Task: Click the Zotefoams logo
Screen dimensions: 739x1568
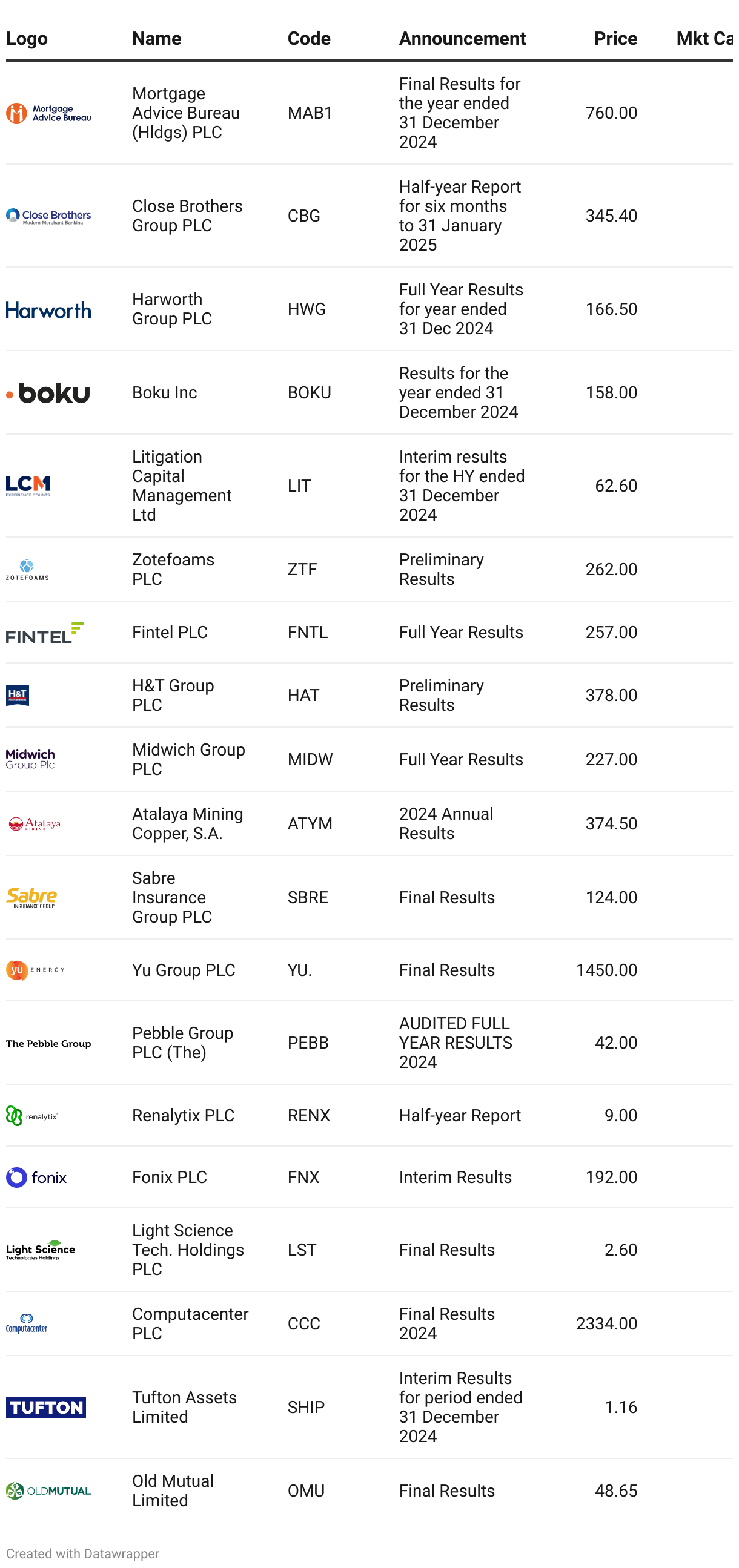Action: pos(27,570)
